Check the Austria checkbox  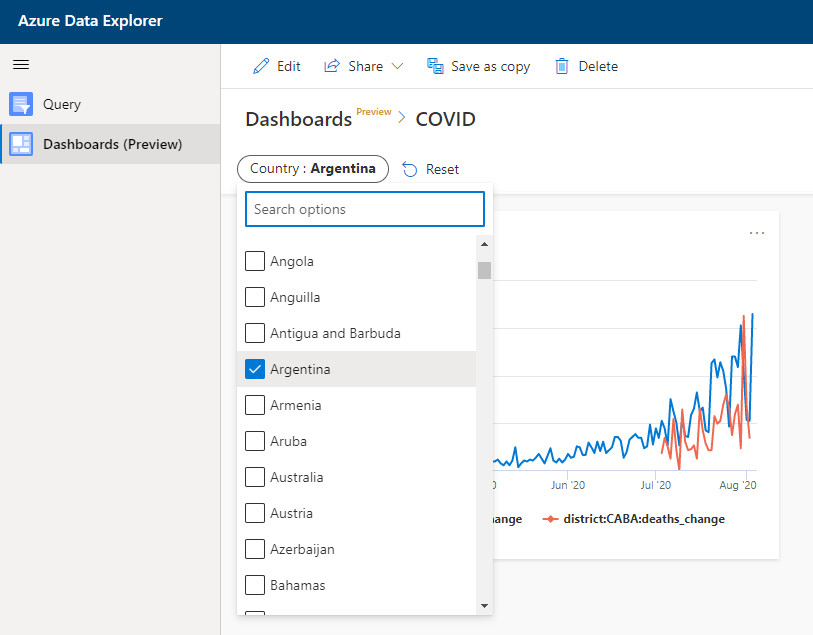click(255, 513)
